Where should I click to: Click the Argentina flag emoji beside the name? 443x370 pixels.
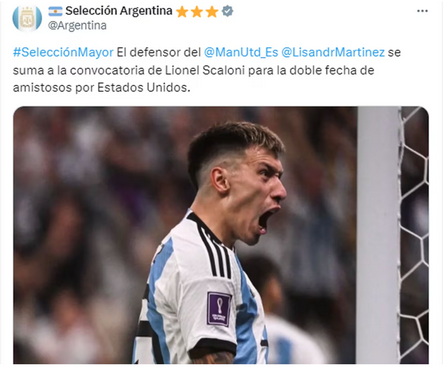(55, 11)
